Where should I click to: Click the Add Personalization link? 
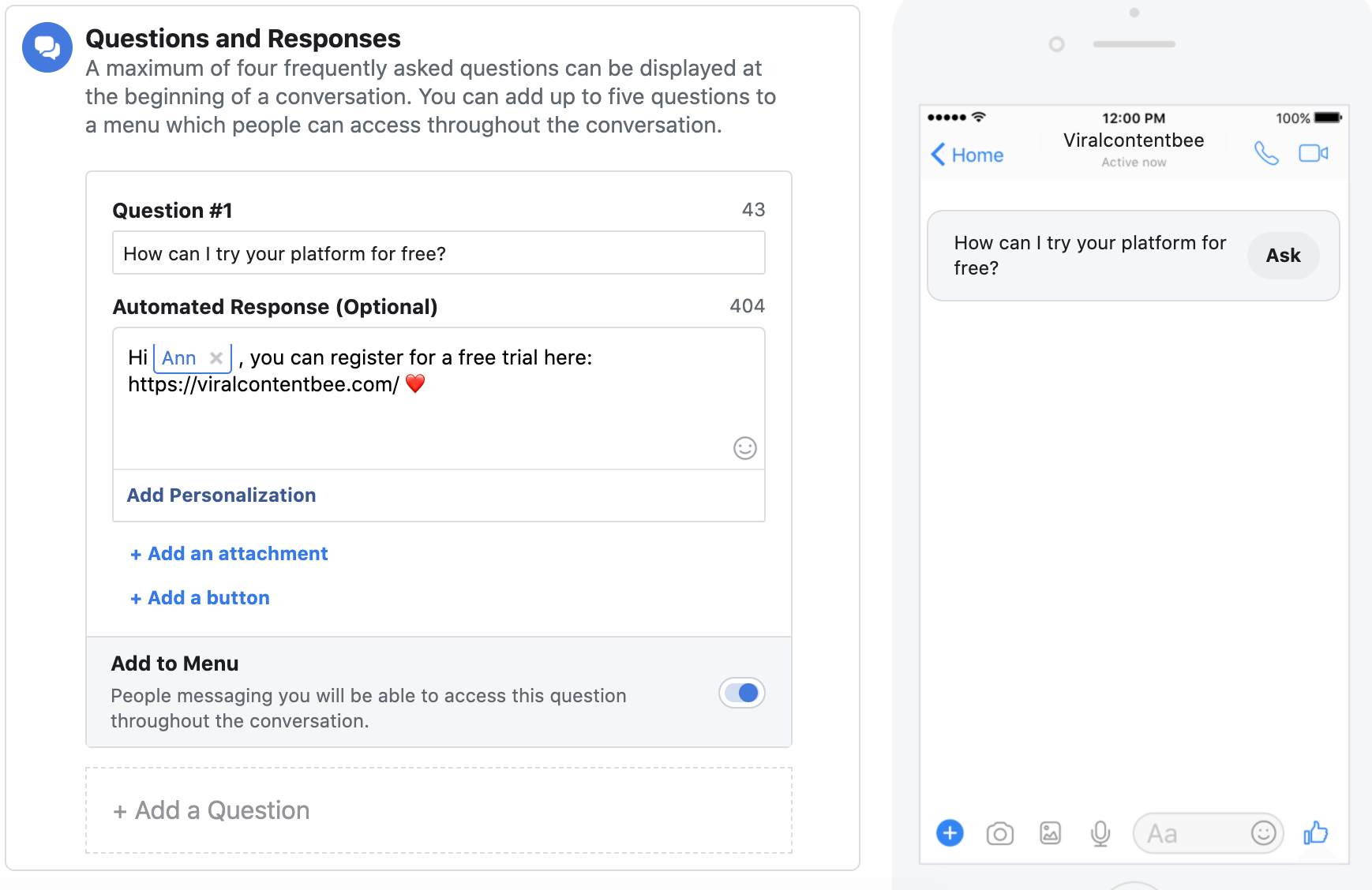click(x=221, y=495)
